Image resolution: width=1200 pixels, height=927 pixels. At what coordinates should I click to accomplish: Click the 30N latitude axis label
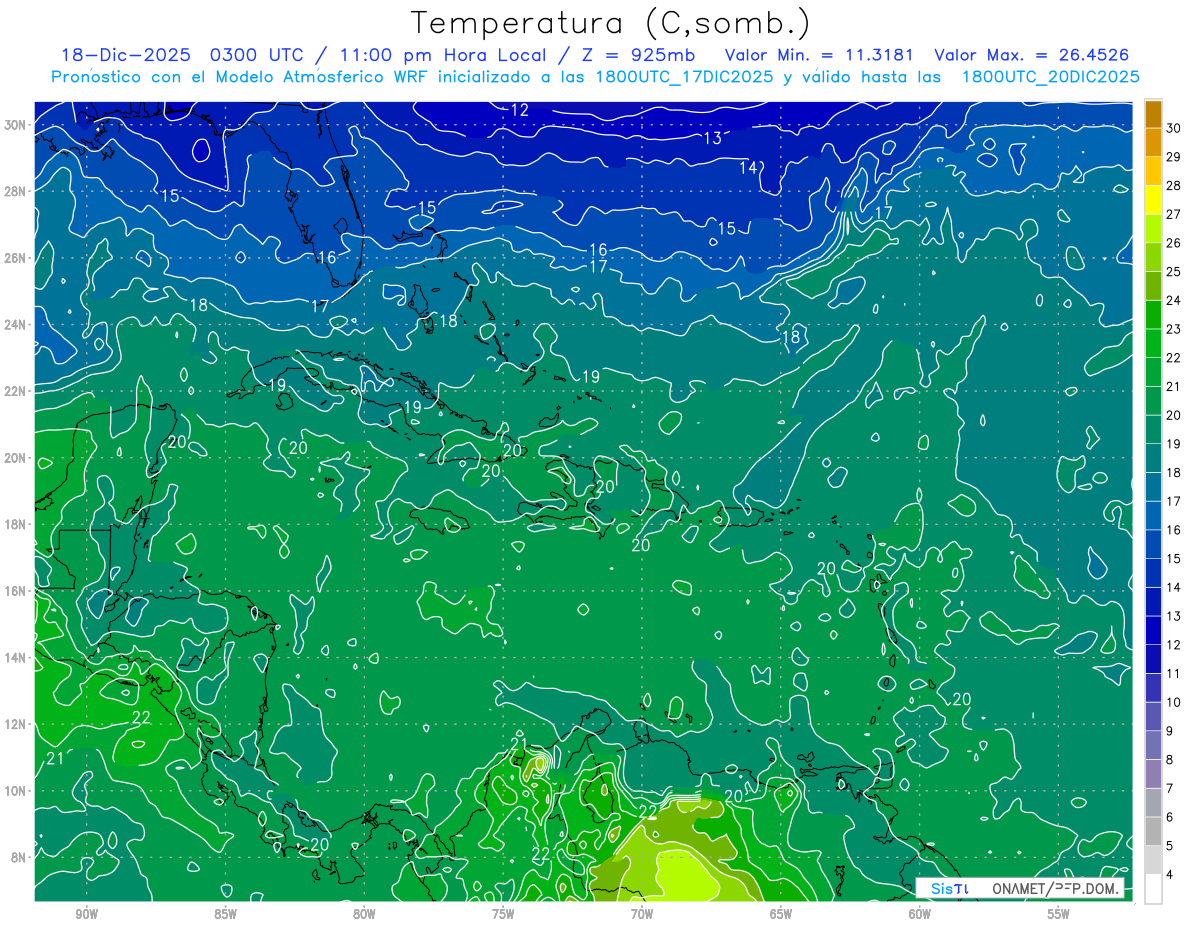click(x=15, y=124)
